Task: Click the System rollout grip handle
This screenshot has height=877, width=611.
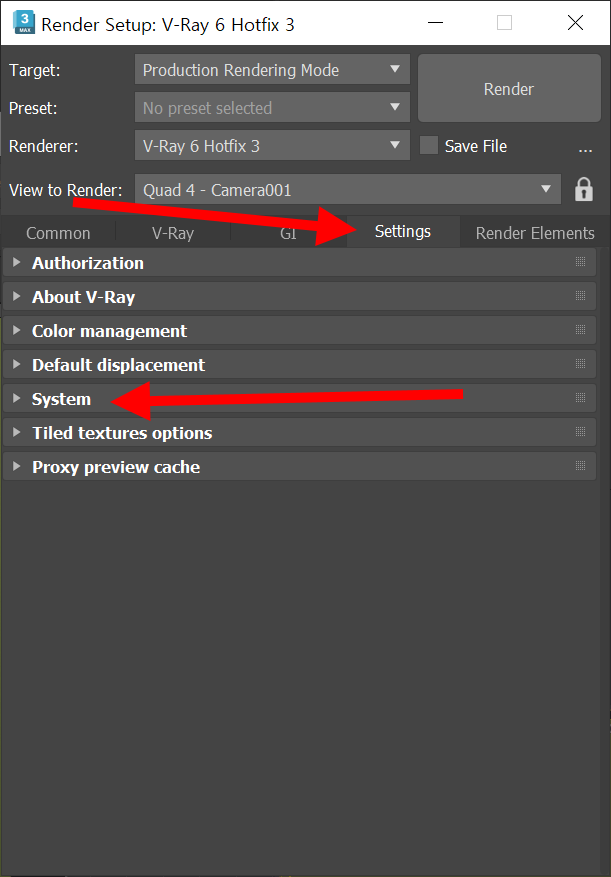Action: 580,398
